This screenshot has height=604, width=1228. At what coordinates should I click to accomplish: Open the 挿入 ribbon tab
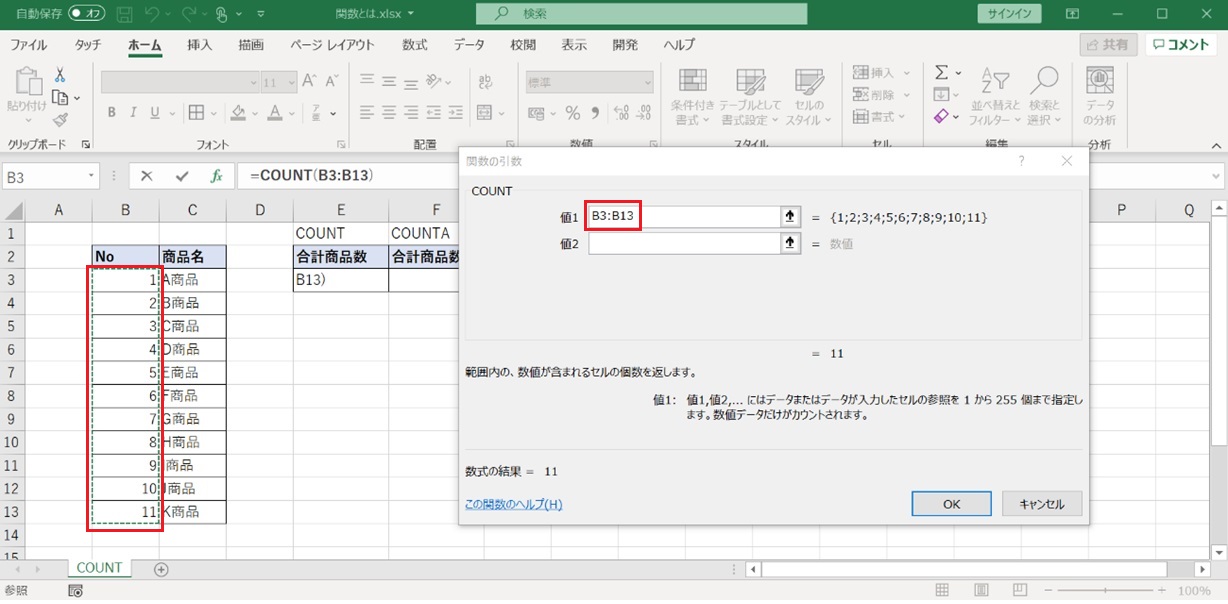pos(200,45)
